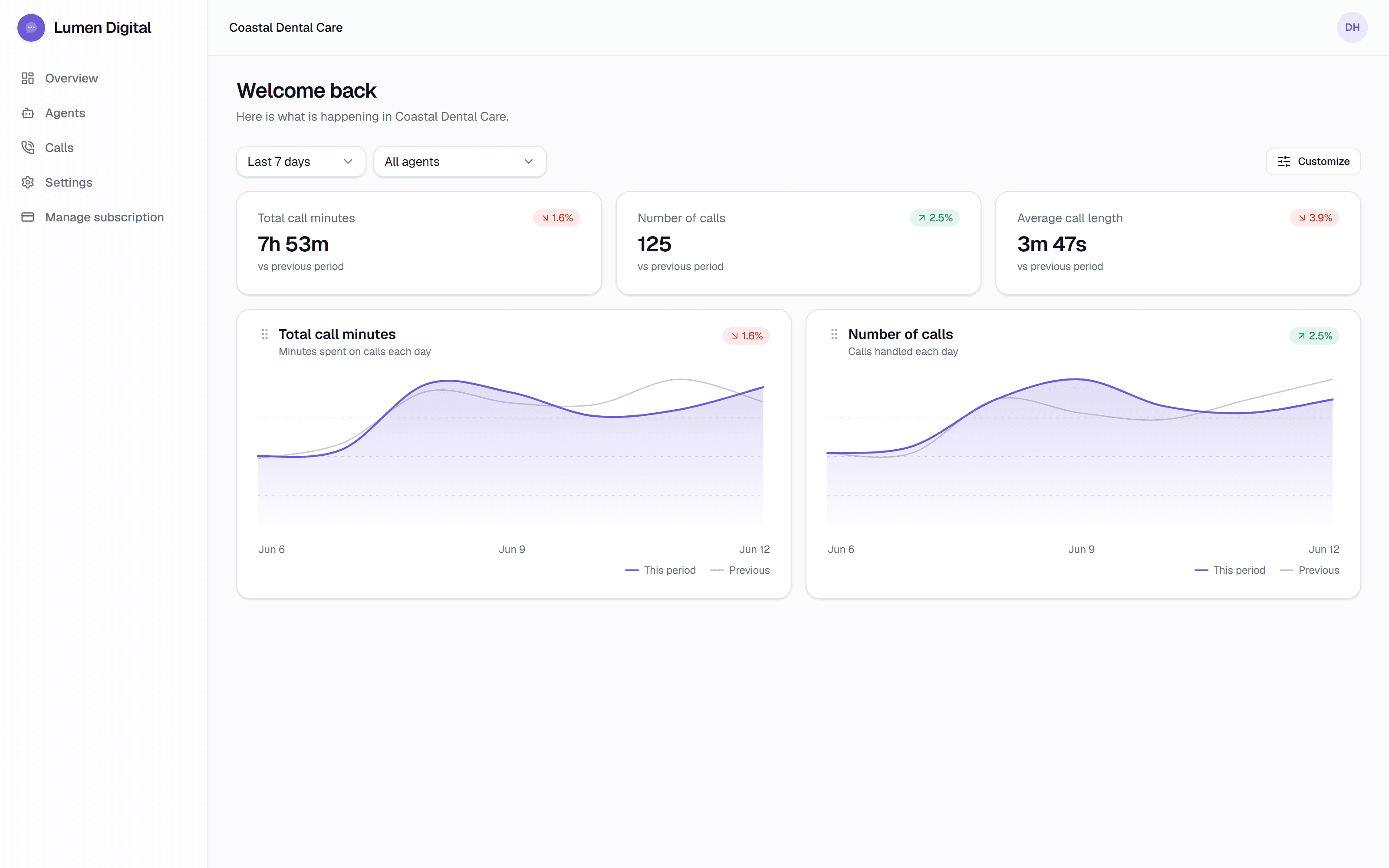Click the Welcome back heading
This screenshot has width=1389, height=868.
tap(306, 91)
